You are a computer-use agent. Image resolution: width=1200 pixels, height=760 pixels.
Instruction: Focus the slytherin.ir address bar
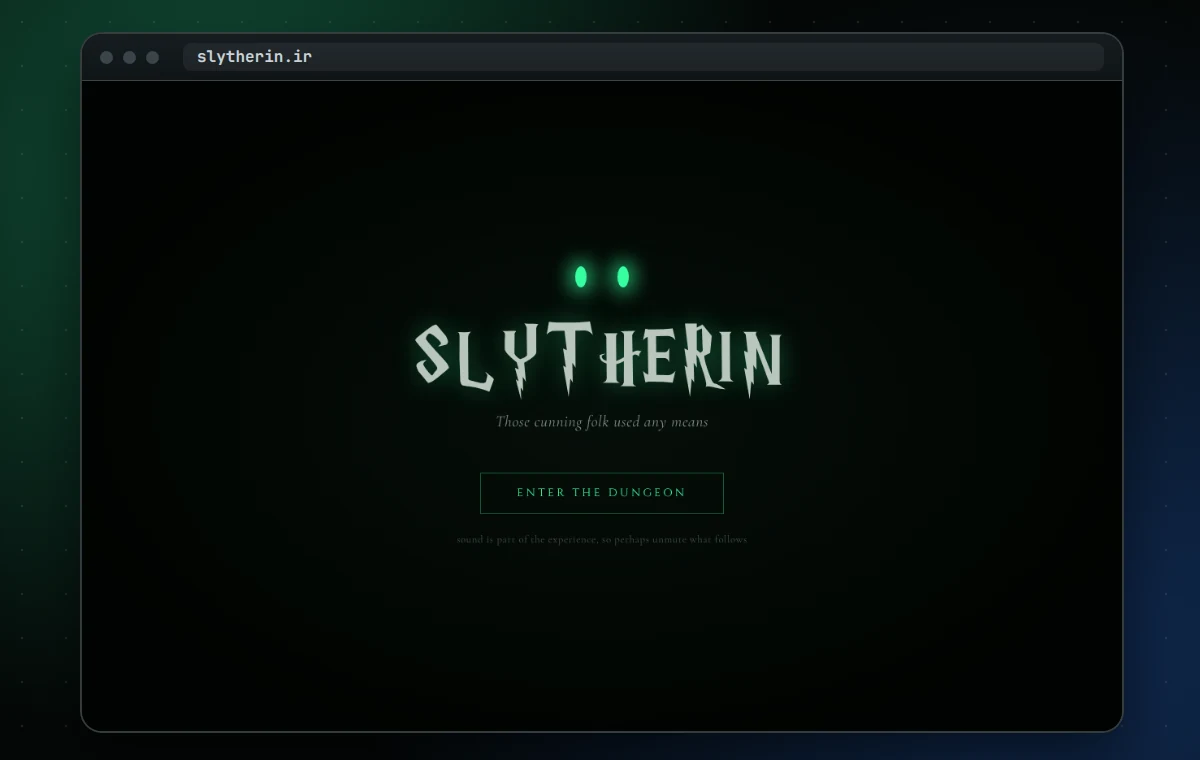(643, 57)
